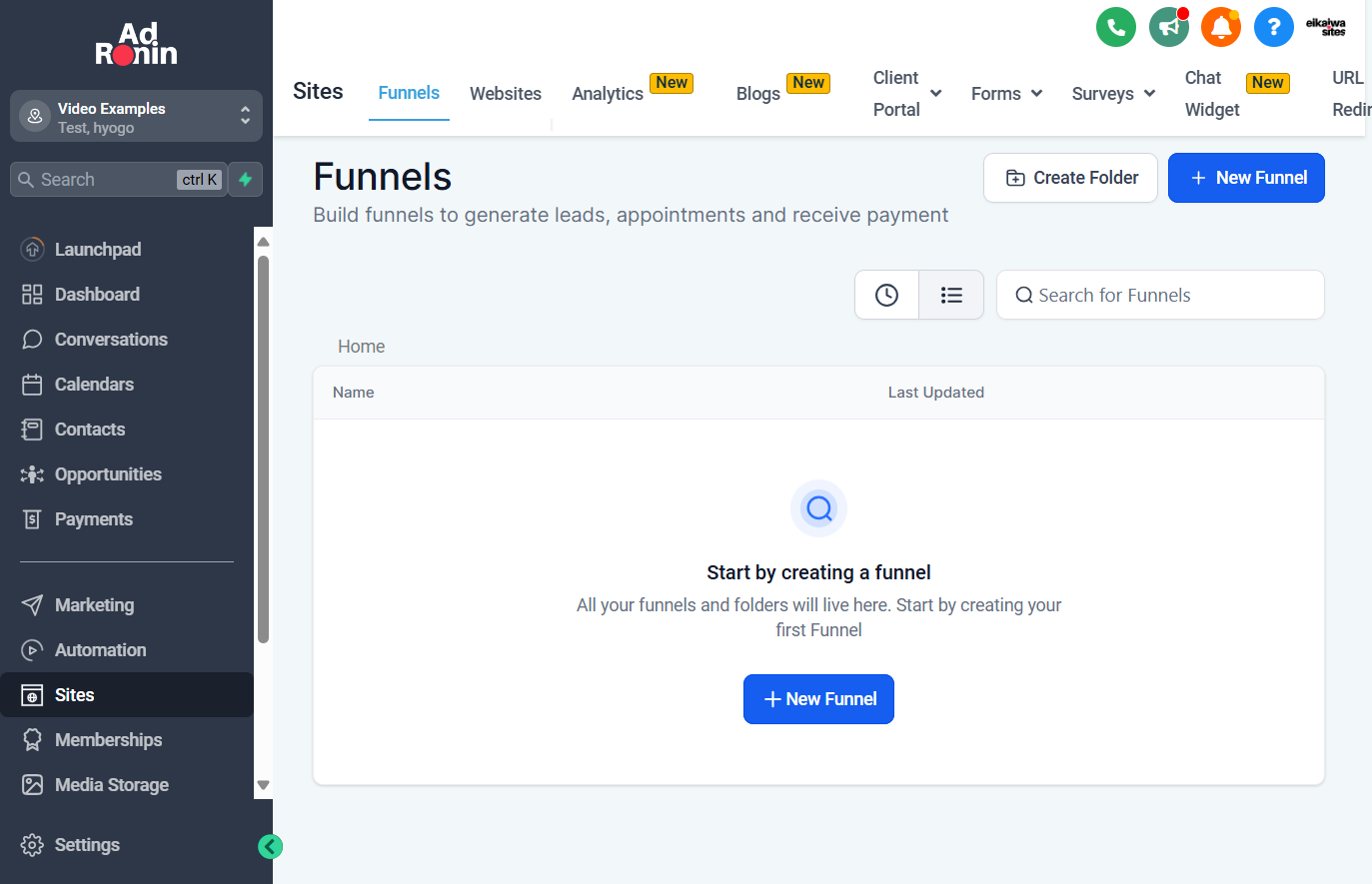1372x884 pixels.
Task: Click top-right New Funnel button
Action: pos(1246,178)
